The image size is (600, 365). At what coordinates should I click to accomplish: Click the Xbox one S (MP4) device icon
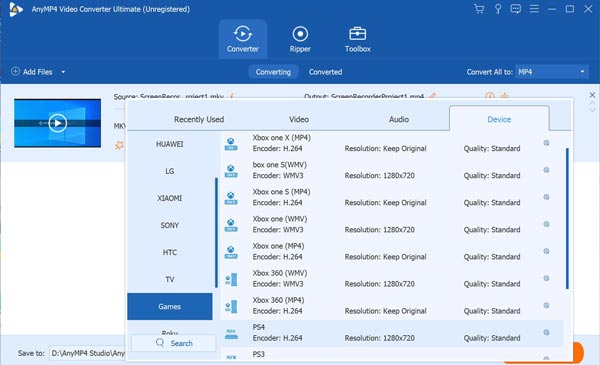point(231,198)
